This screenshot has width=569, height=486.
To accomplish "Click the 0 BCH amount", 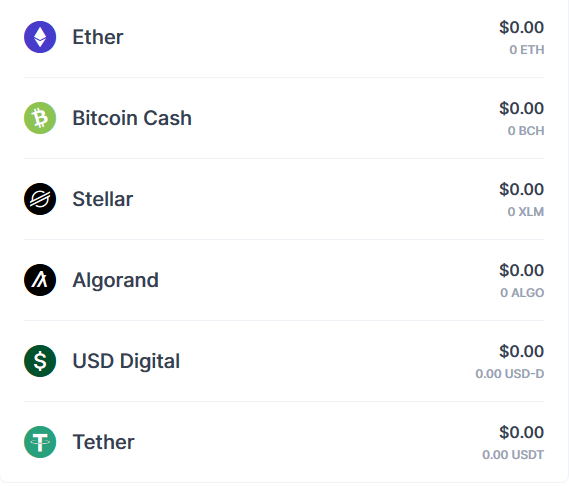I will (526, 131).
